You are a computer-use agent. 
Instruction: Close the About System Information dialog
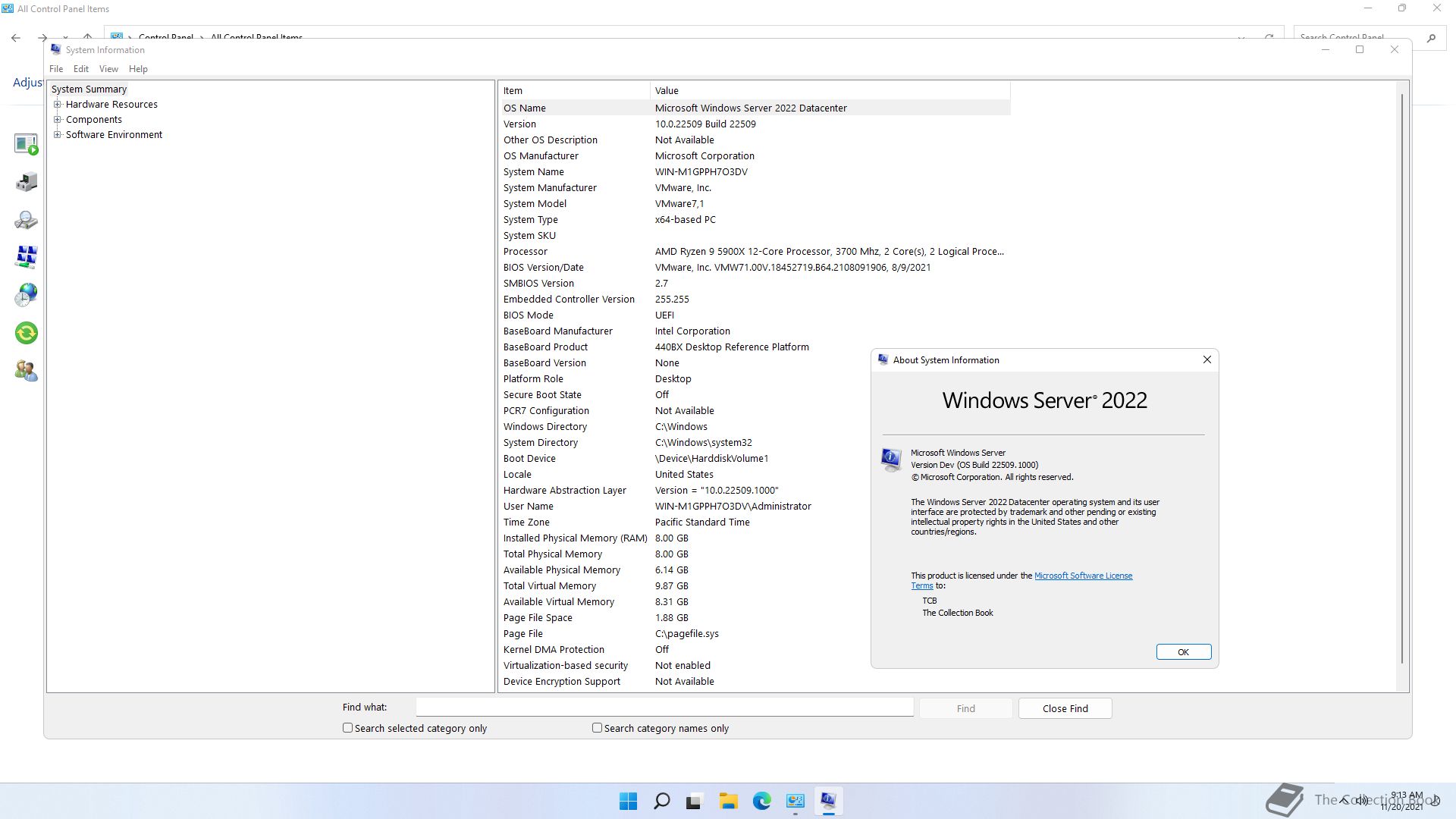[x=1207, y=359]
